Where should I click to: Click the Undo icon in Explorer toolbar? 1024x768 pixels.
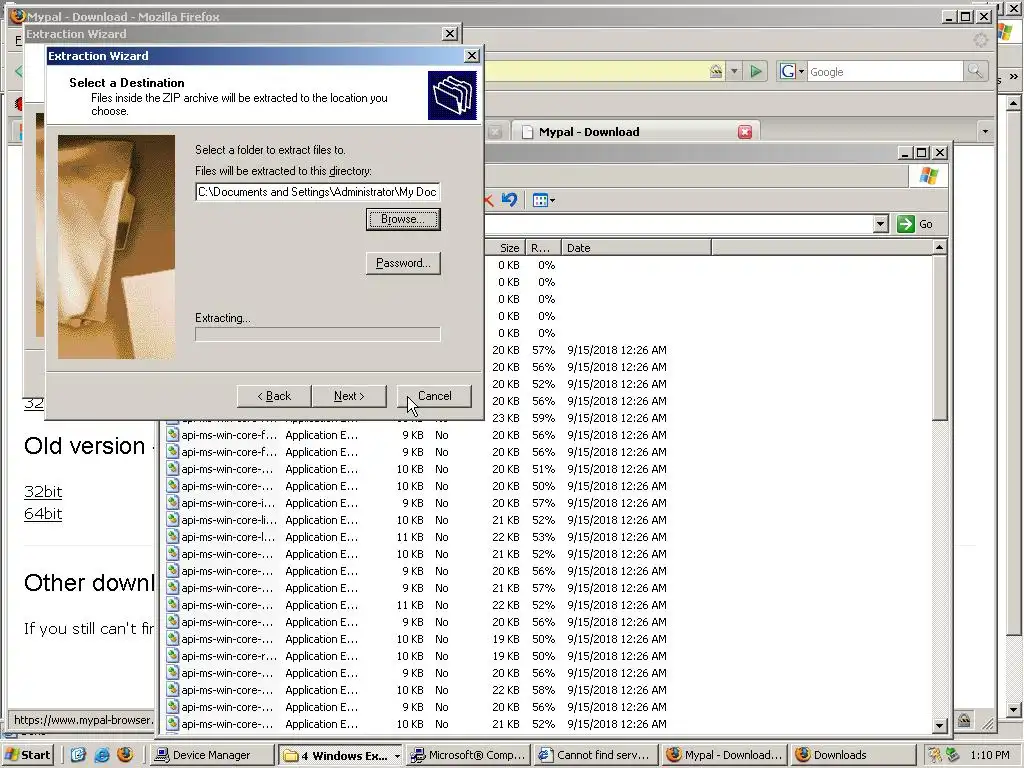[x=509, y=200]
